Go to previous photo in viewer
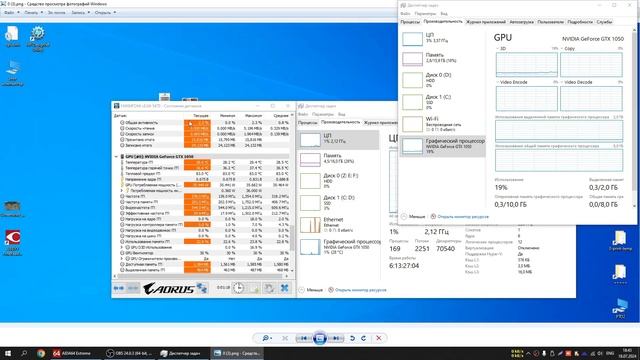This screenshot has width=640, height=360. 304,338
